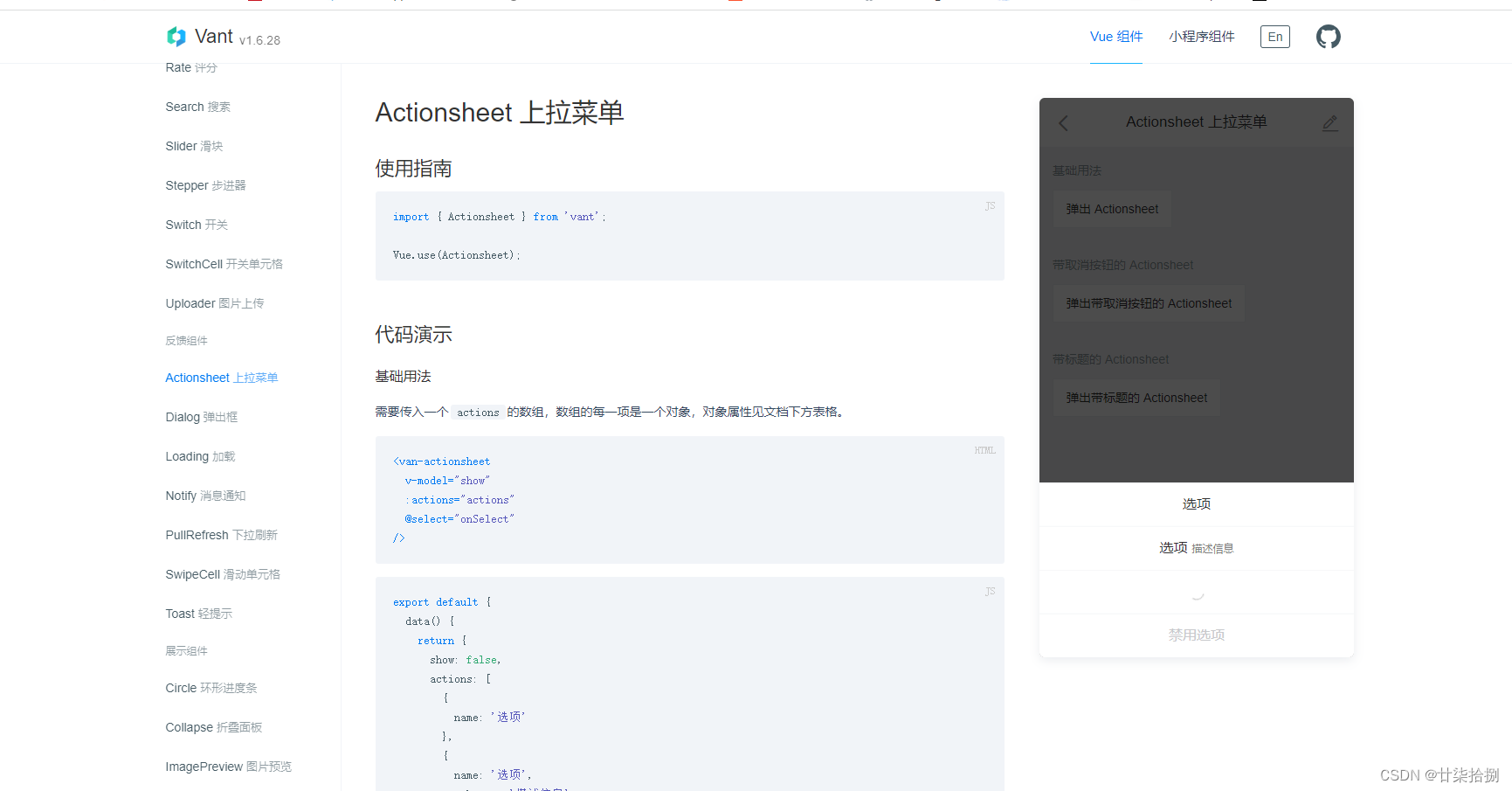Click the Vant v1.6.28 title text
The height and width of the screenshot is (791, 1512).
tap(238, 37)
